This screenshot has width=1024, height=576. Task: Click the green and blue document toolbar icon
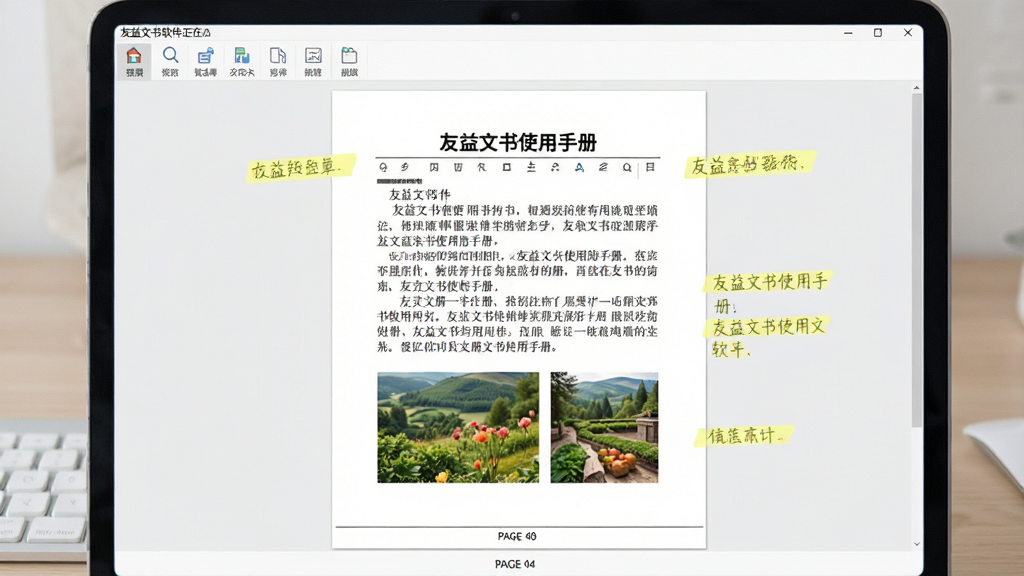coord(242,56)
